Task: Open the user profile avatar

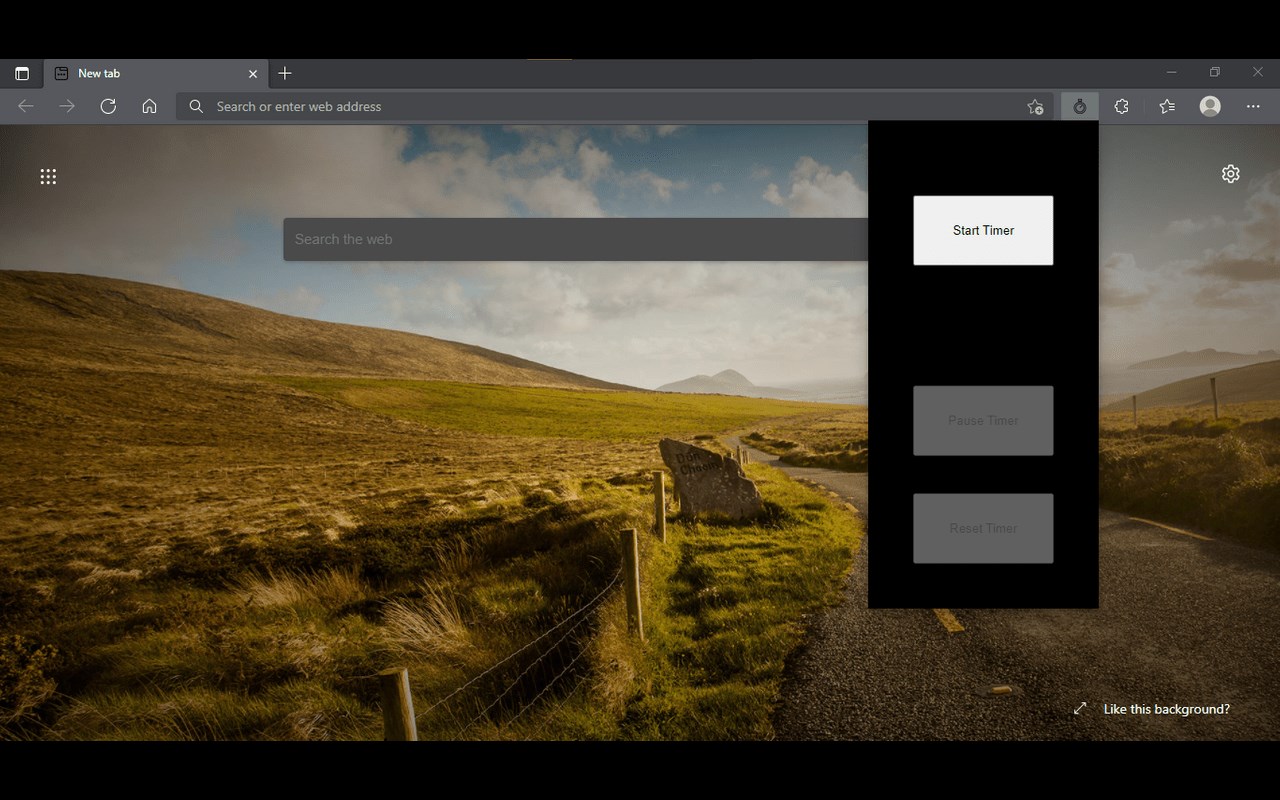Action: click(x=1210, y=106)
